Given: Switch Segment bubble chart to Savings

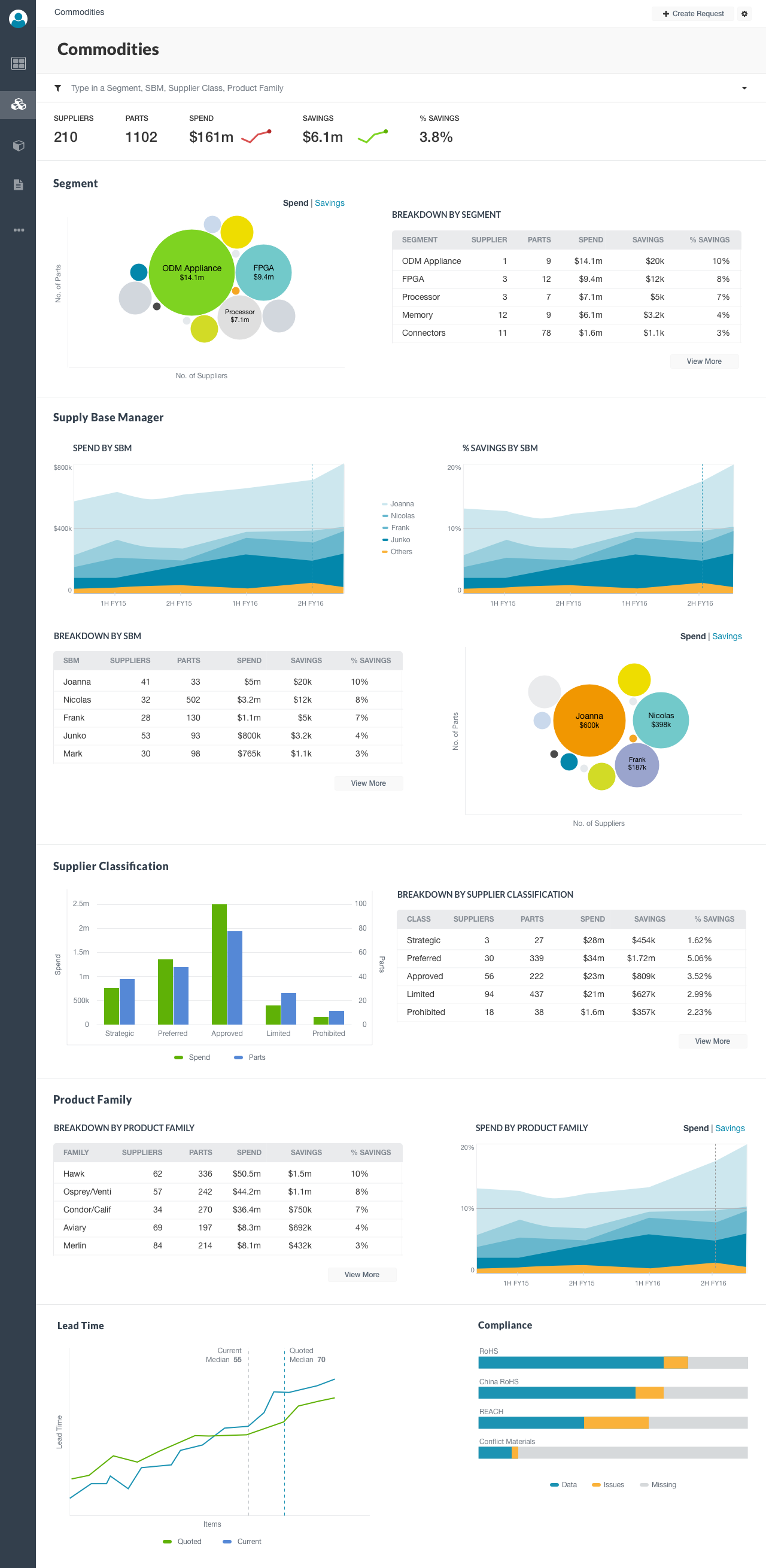Looking at the screenshot, I should (329, 203).
